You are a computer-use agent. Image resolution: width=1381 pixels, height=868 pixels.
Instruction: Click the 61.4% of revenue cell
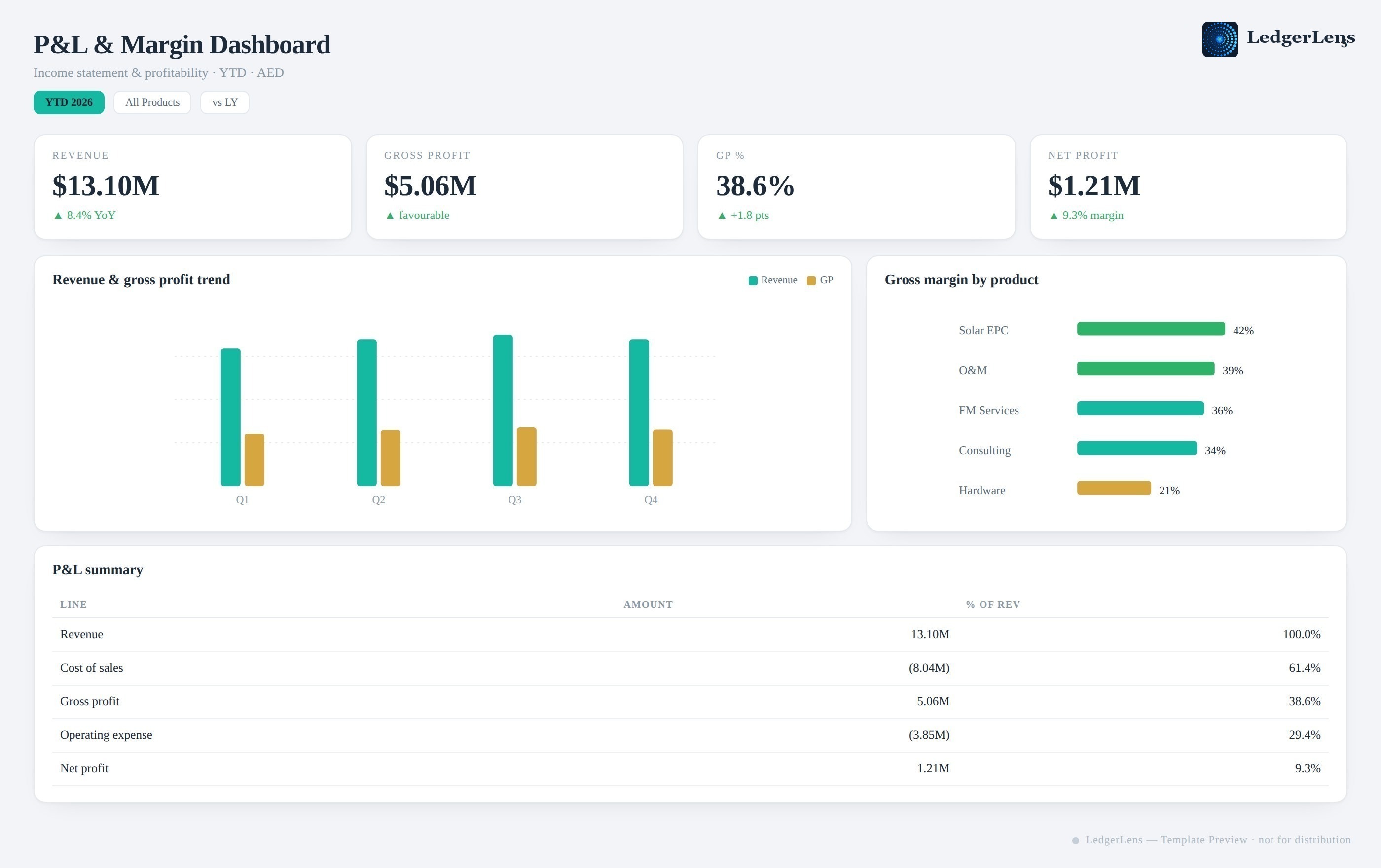(x=1304, y=668)
